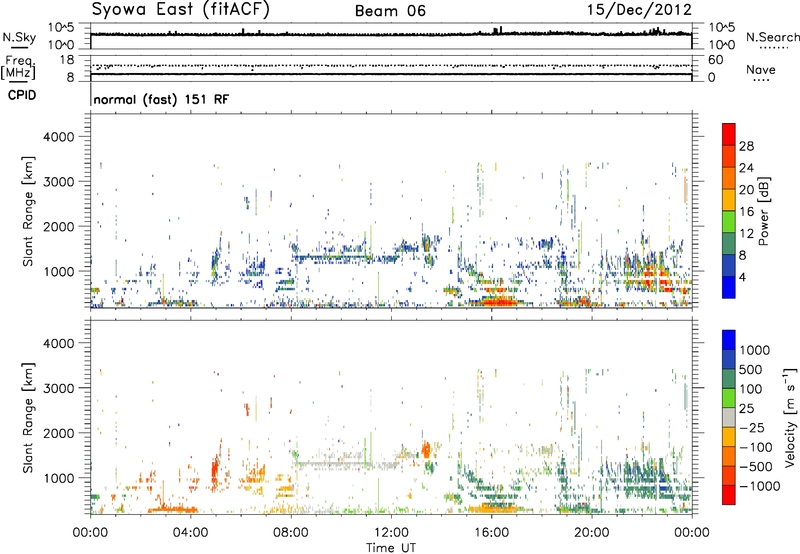Click the "4000" tick in the velocity panel

point(58,343)
